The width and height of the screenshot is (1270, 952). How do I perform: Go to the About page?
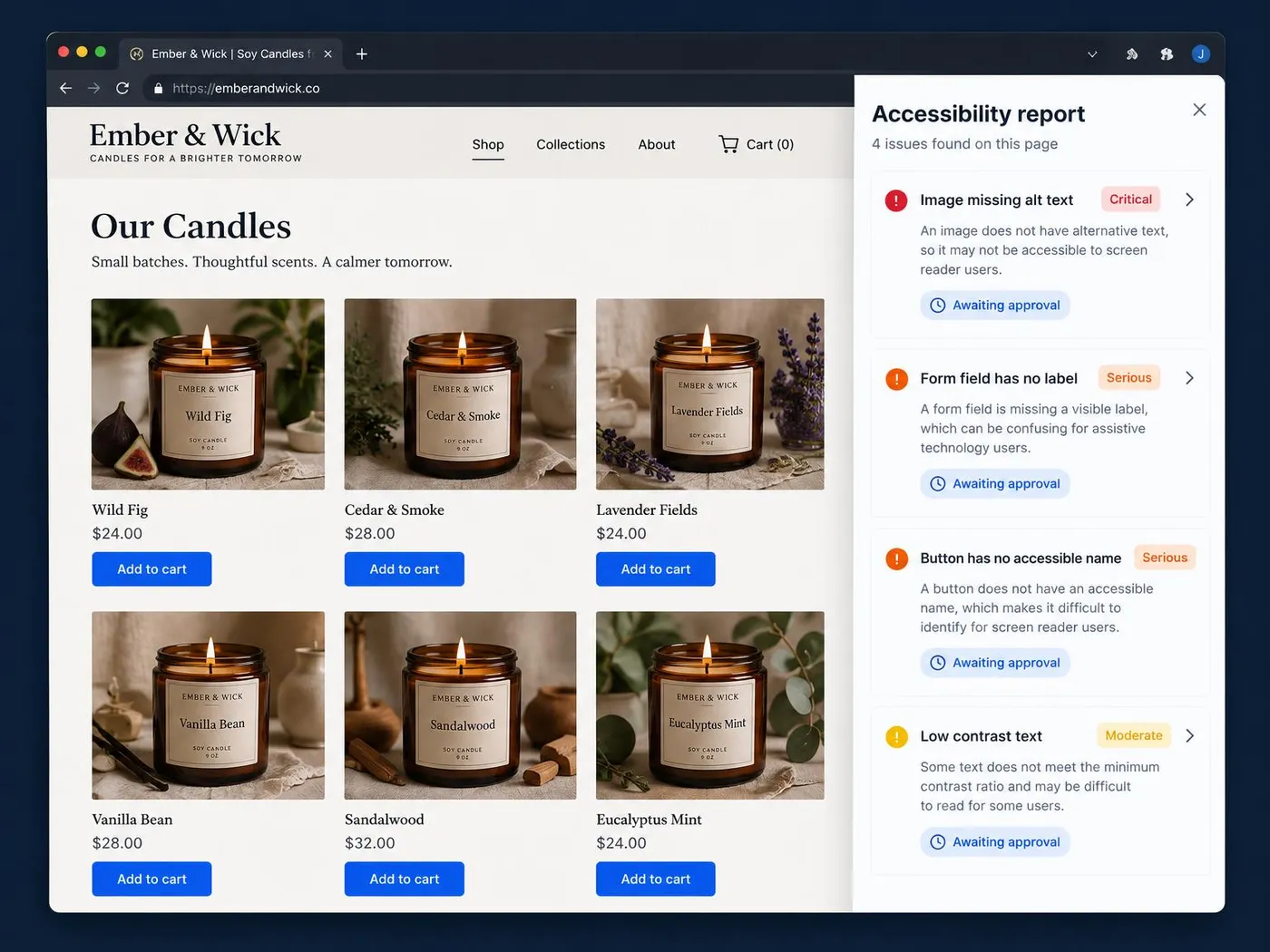[x=657, y=144]
